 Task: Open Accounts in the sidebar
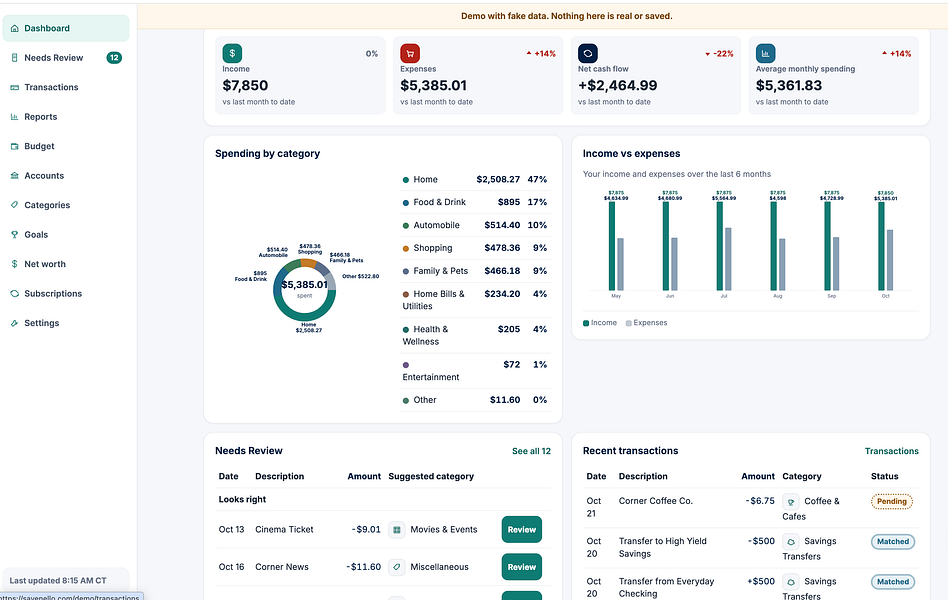click(66, 176)
